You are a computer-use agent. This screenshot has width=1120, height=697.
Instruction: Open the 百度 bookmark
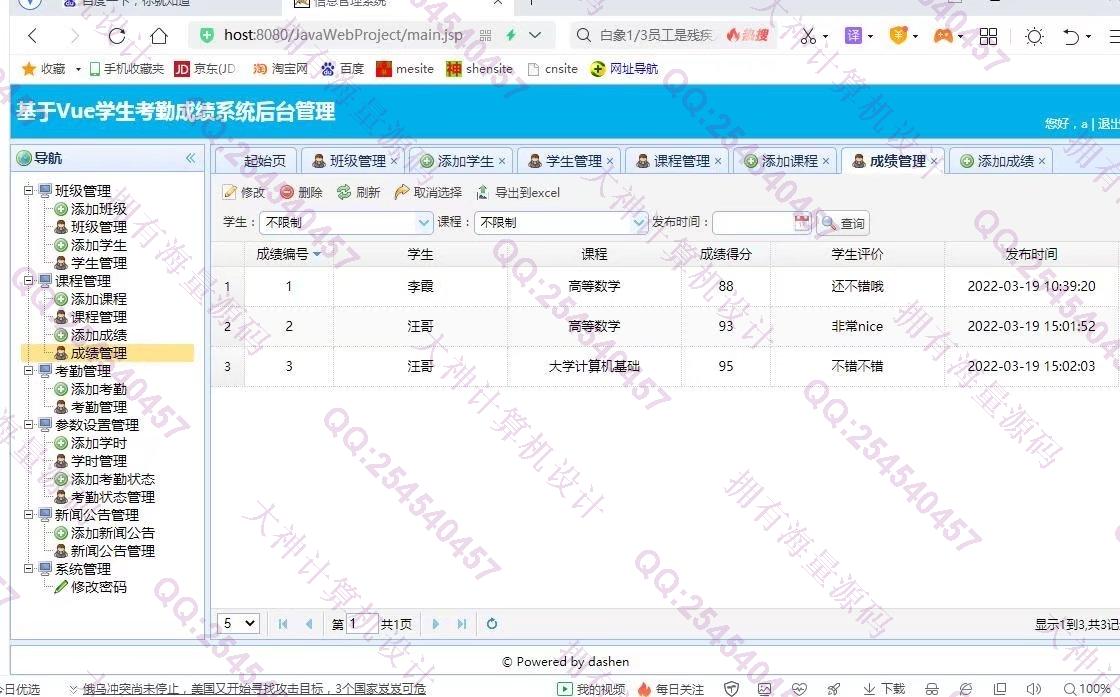(343, 69)
